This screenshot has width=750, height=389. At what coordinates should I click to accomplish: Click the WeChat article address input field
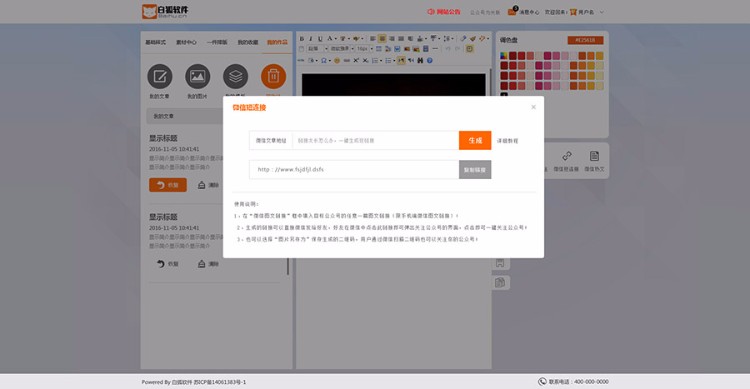point(375,141)
